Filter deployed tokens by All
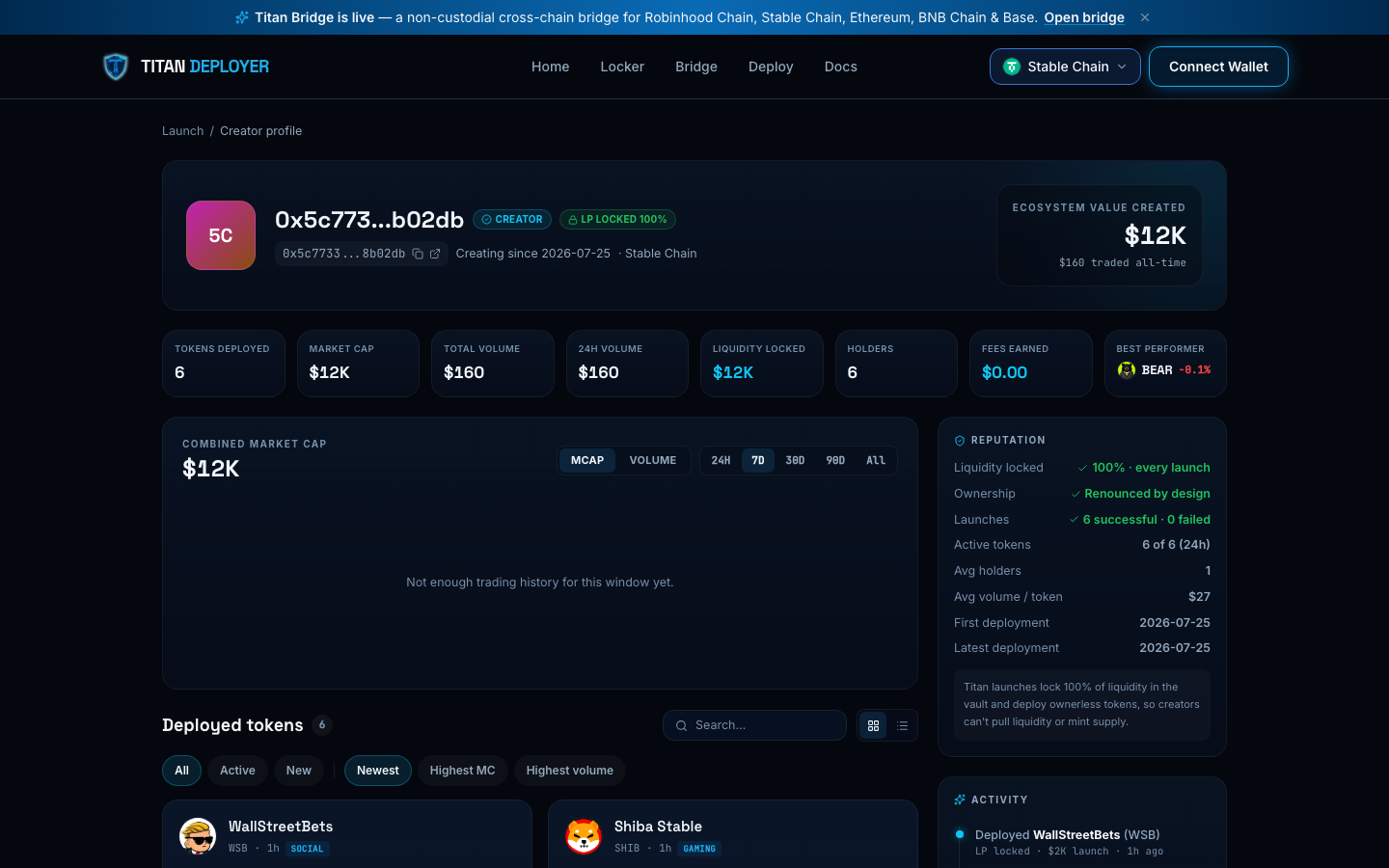The image size is (1389, 868). click(181, 771)
